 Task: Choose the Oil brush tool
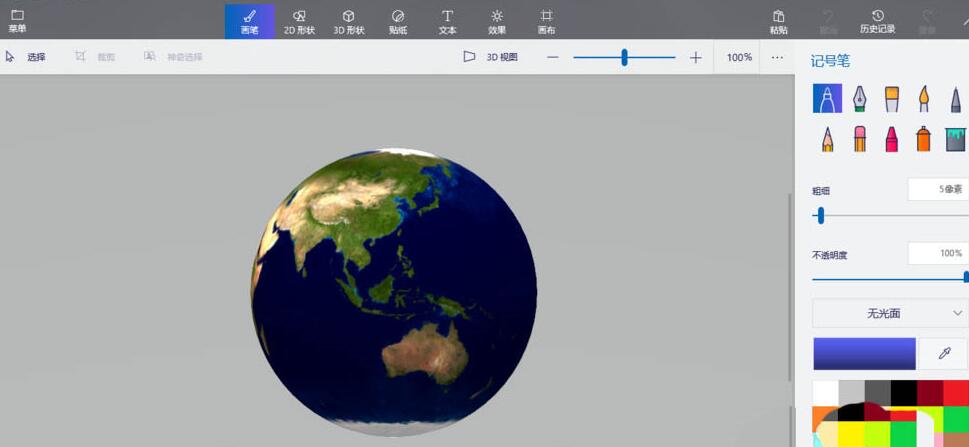891,98
